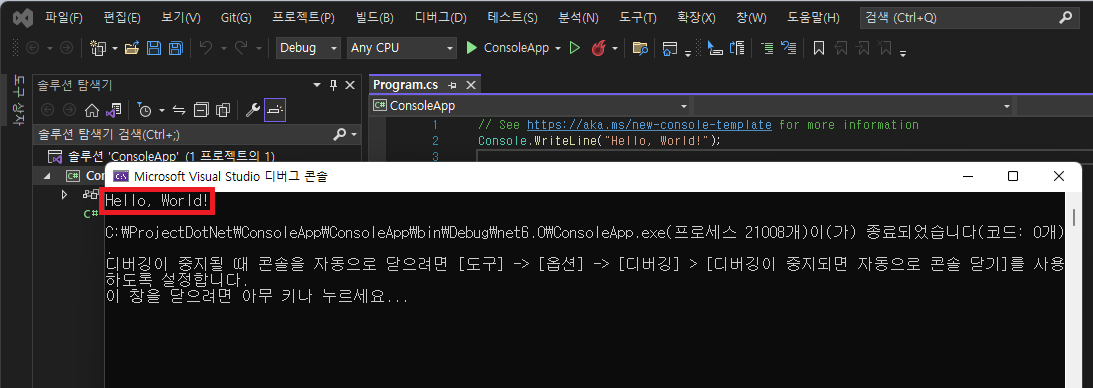Close the Solution Explorer panel
This screenshot has width=1093, height=388.
tap(351, 85)
